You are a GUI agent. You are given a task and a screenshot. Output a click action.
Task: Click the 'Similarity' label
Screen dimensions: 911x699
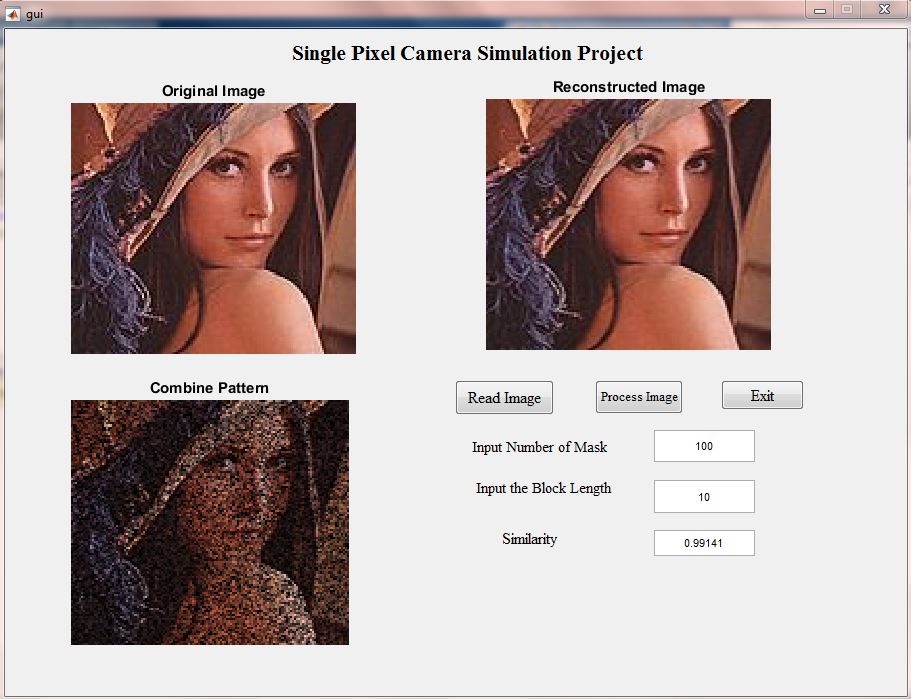pyautogui.click(x=529, y=539)
